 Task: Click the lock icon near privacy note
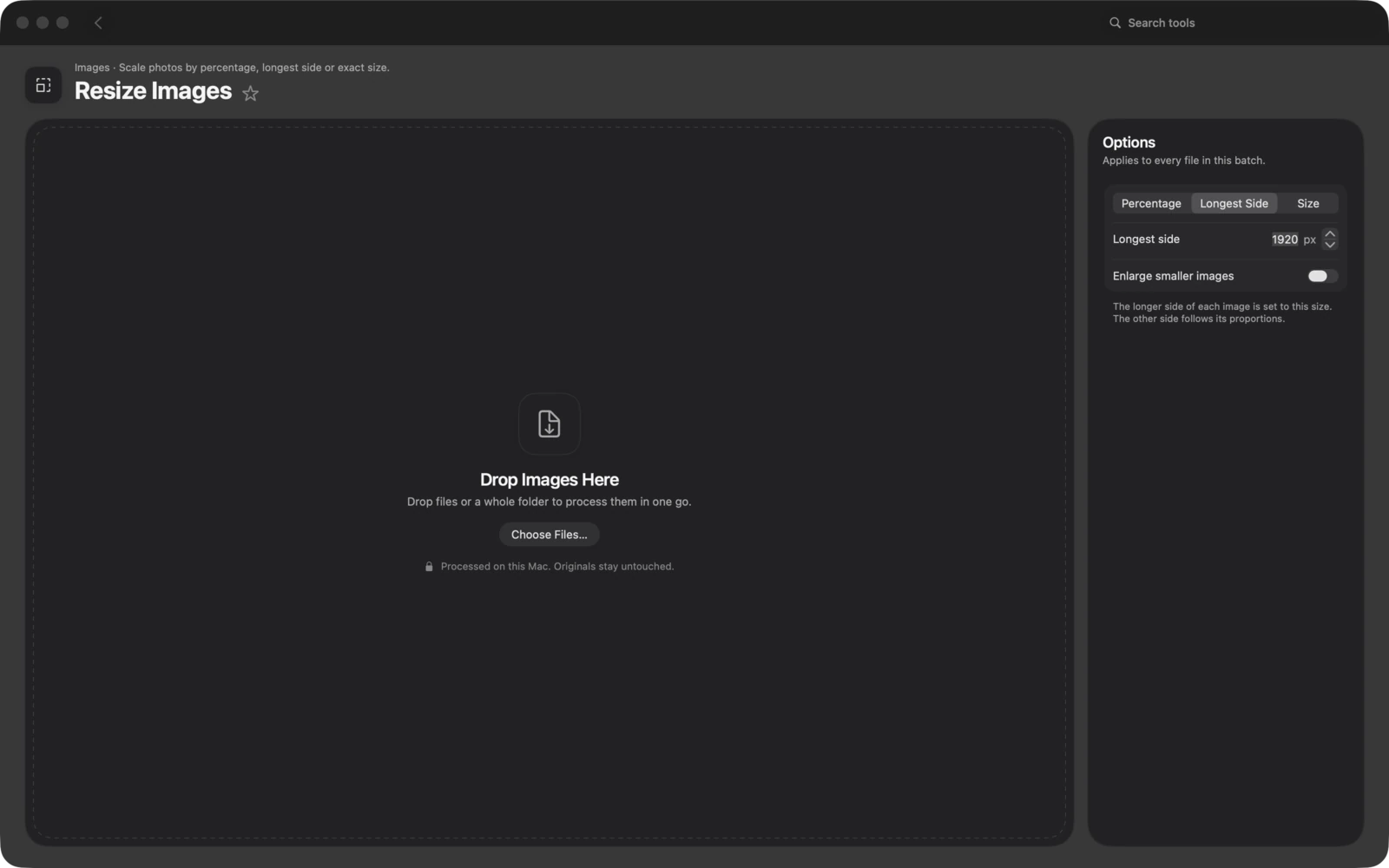(x=429, y=567)
